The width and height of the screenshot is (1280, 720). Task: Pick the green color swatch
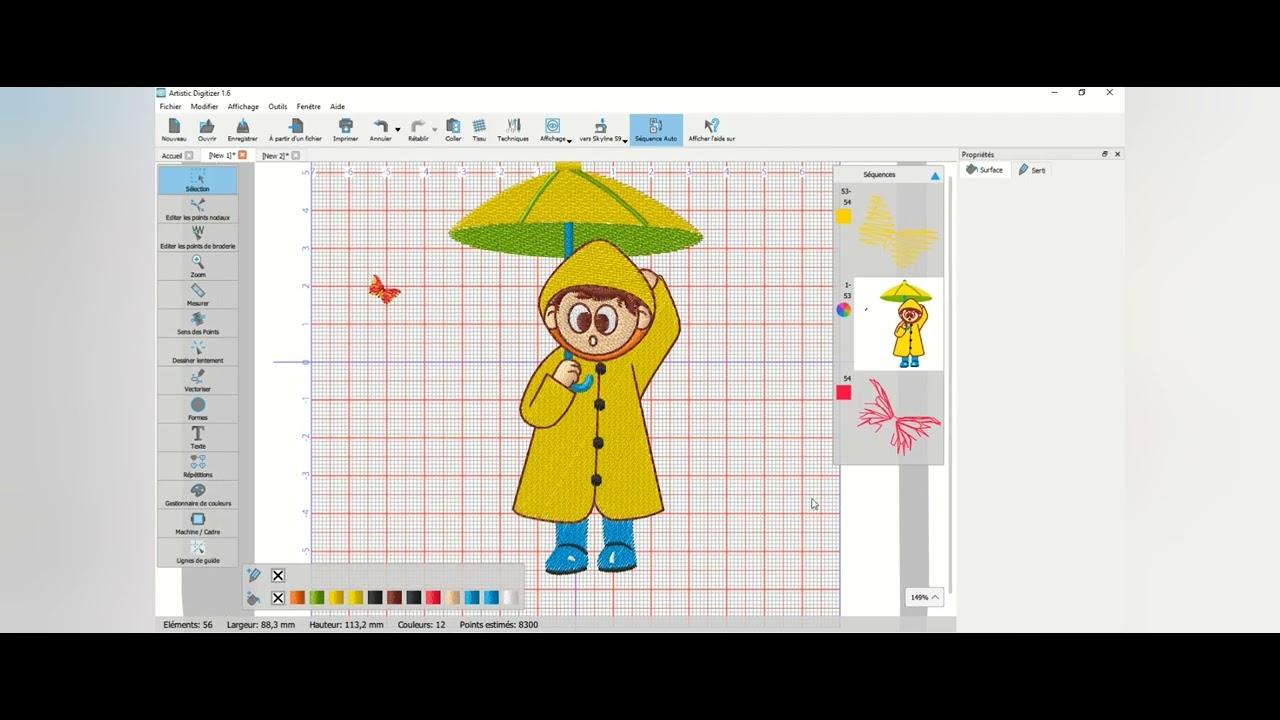click(x=317, y=598)
